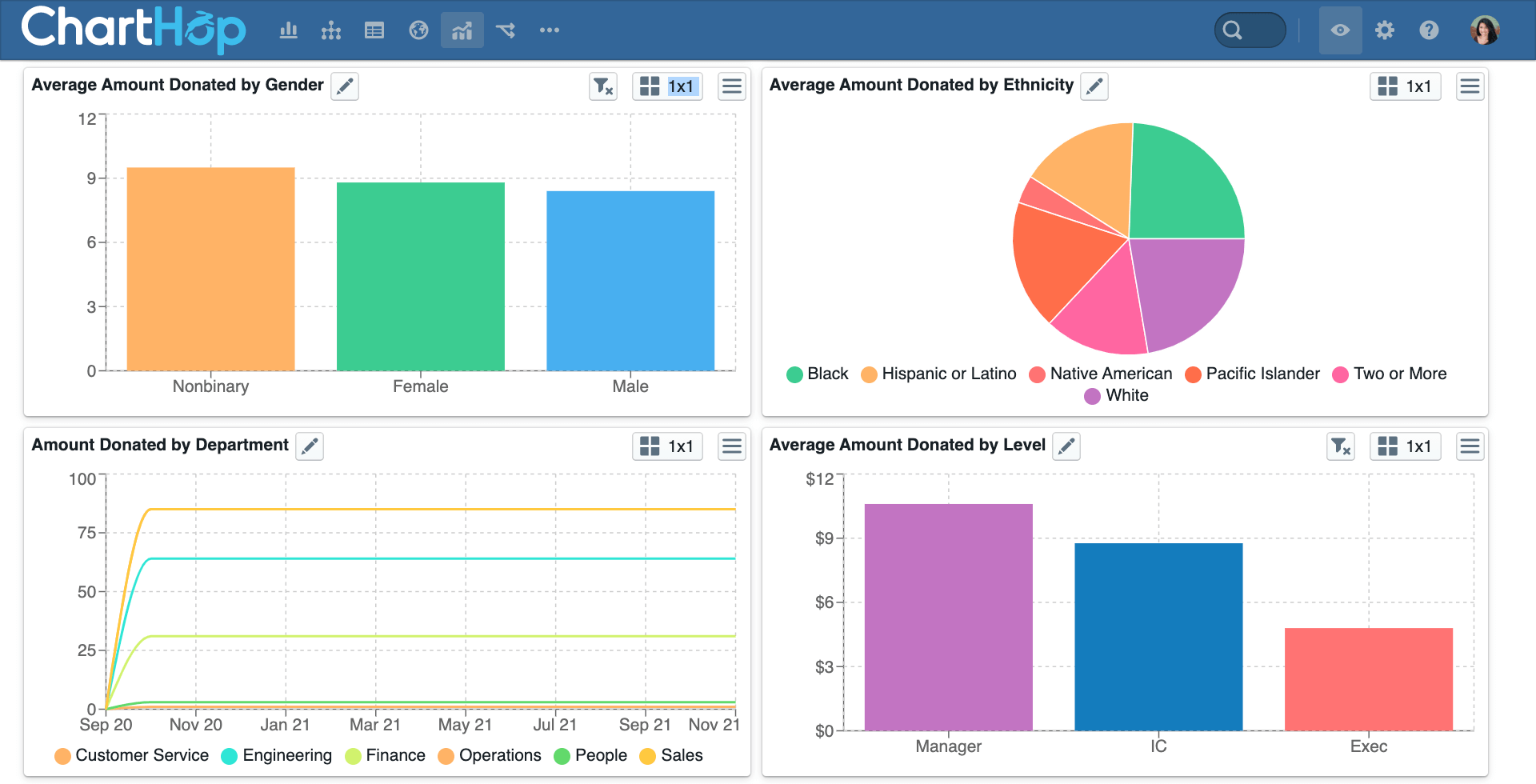
Task: Open 1x1 size dropdown on Ethnicity chart
Action: tap(1406, 86)
